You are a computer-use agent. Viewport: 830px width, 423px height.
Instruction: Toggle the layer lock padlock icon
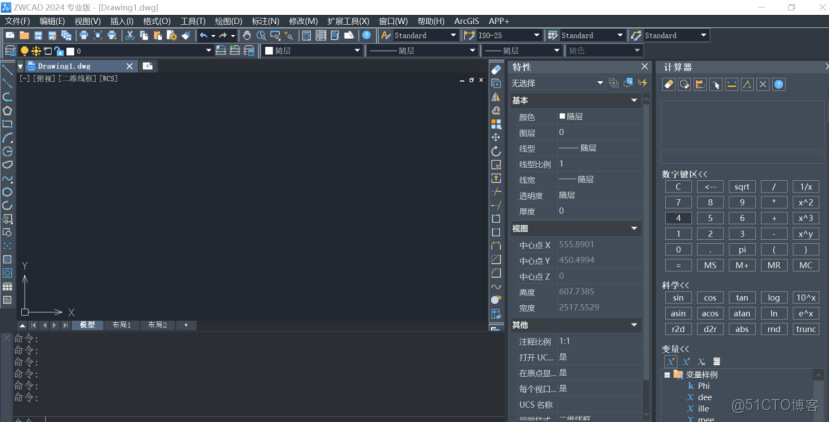pos(59,51)
